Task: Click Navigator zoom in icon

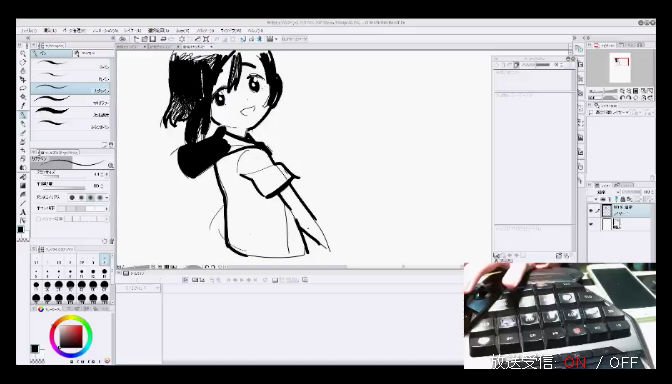Action: click(x=629, y=91)
